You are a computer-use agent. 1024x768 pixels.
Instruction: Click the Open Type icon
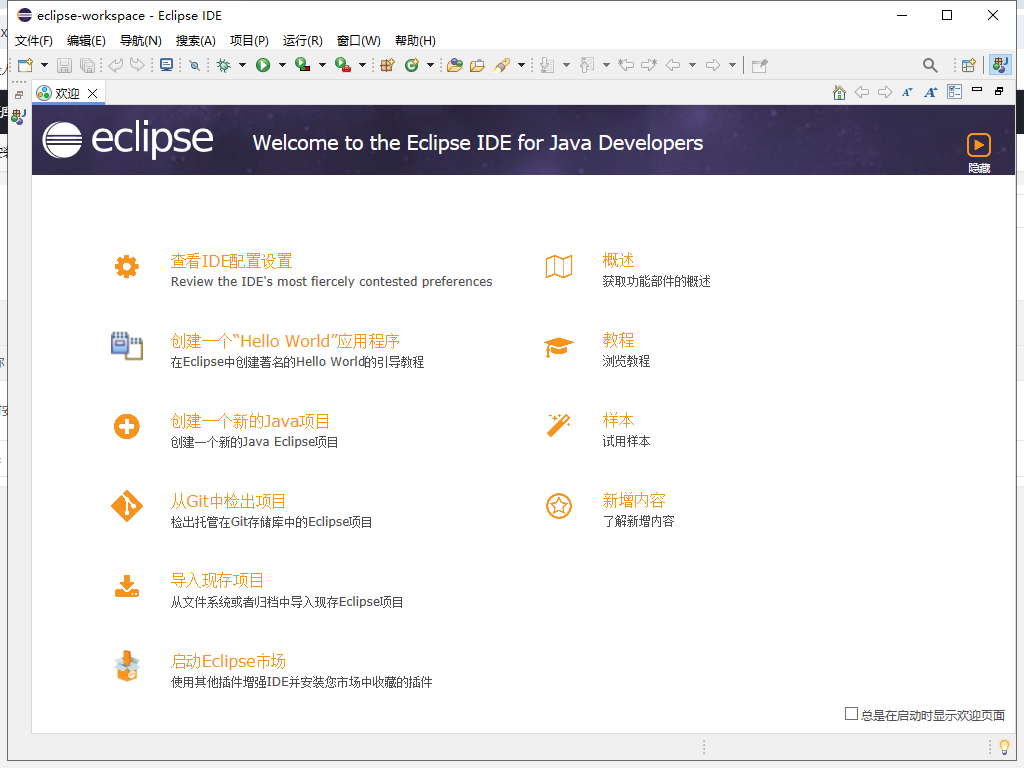pyautogui.click(x=455, y=65)
